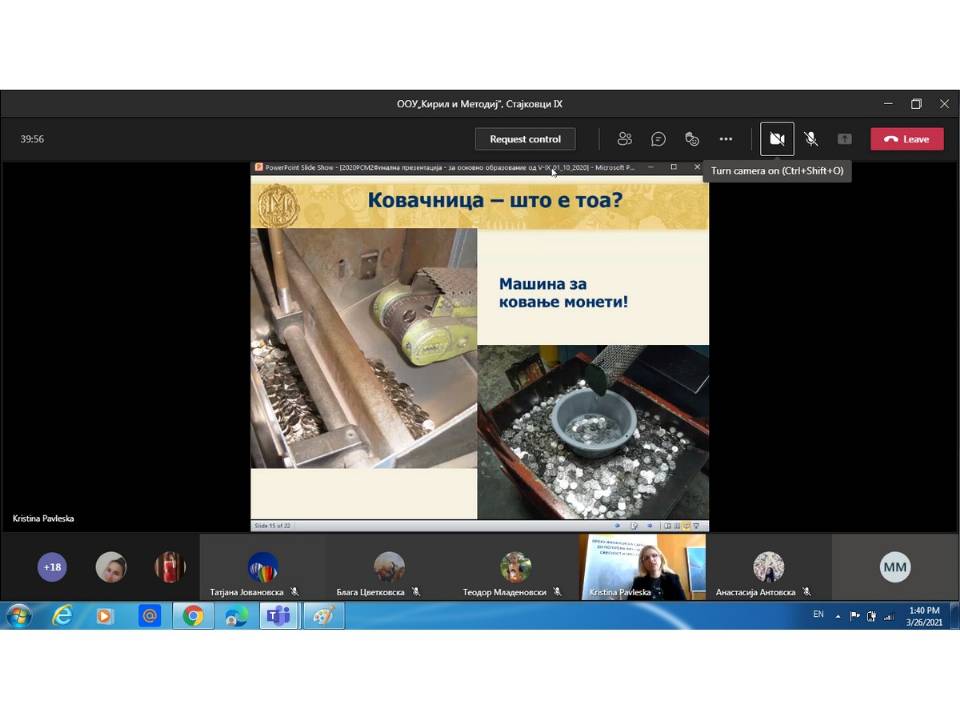Viewport: 960px width, 720px height.
Task: Click network signal tray icon
Action: [x=888, y=617]
